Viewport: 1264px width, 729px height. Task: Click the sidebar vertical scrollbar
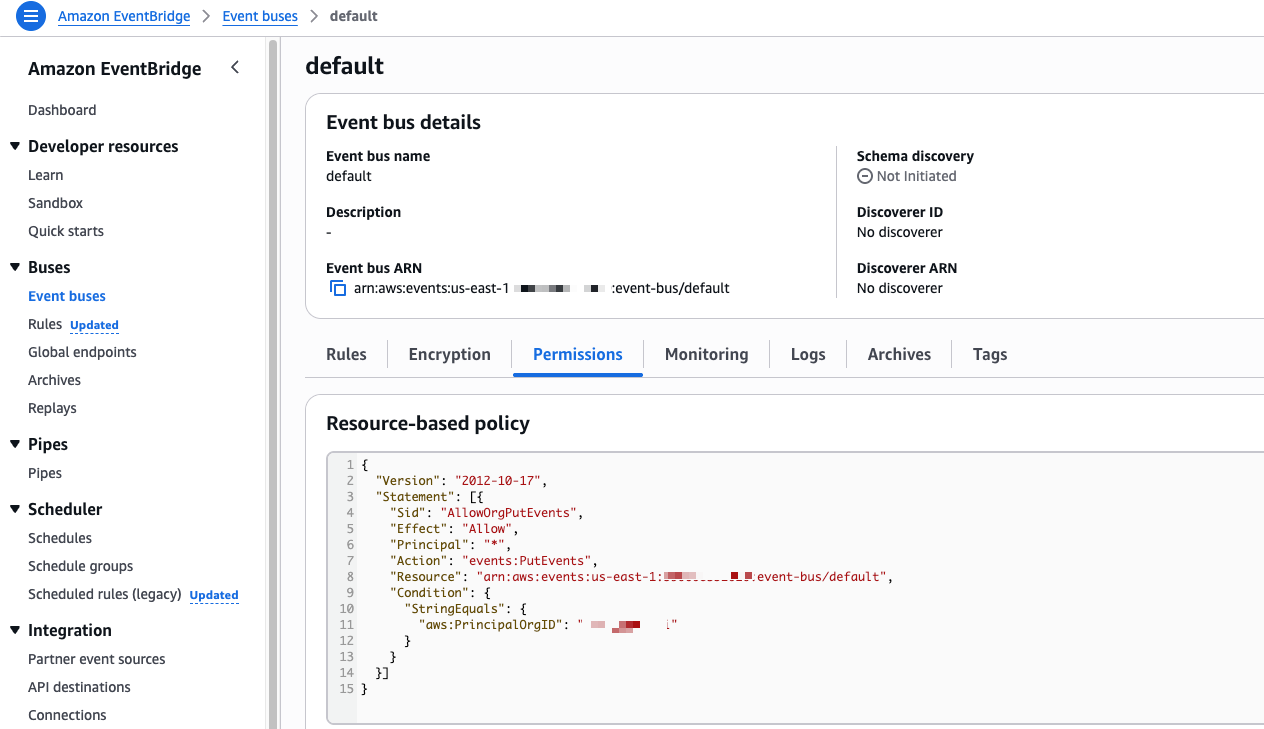(272, 384)
